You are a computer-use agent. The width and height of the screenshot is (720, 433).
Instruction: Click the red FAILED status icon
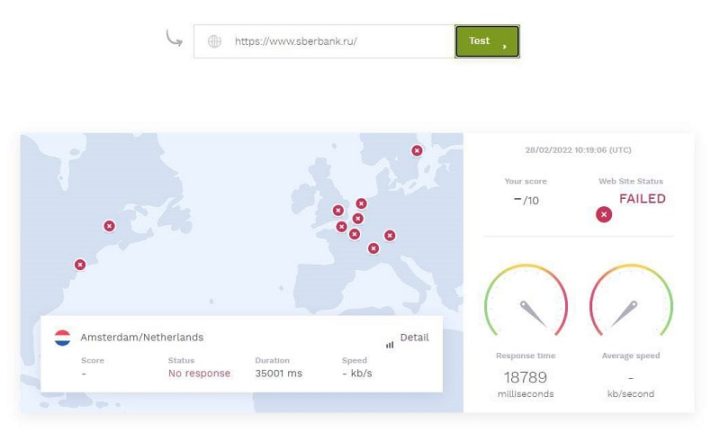(604, 214)
